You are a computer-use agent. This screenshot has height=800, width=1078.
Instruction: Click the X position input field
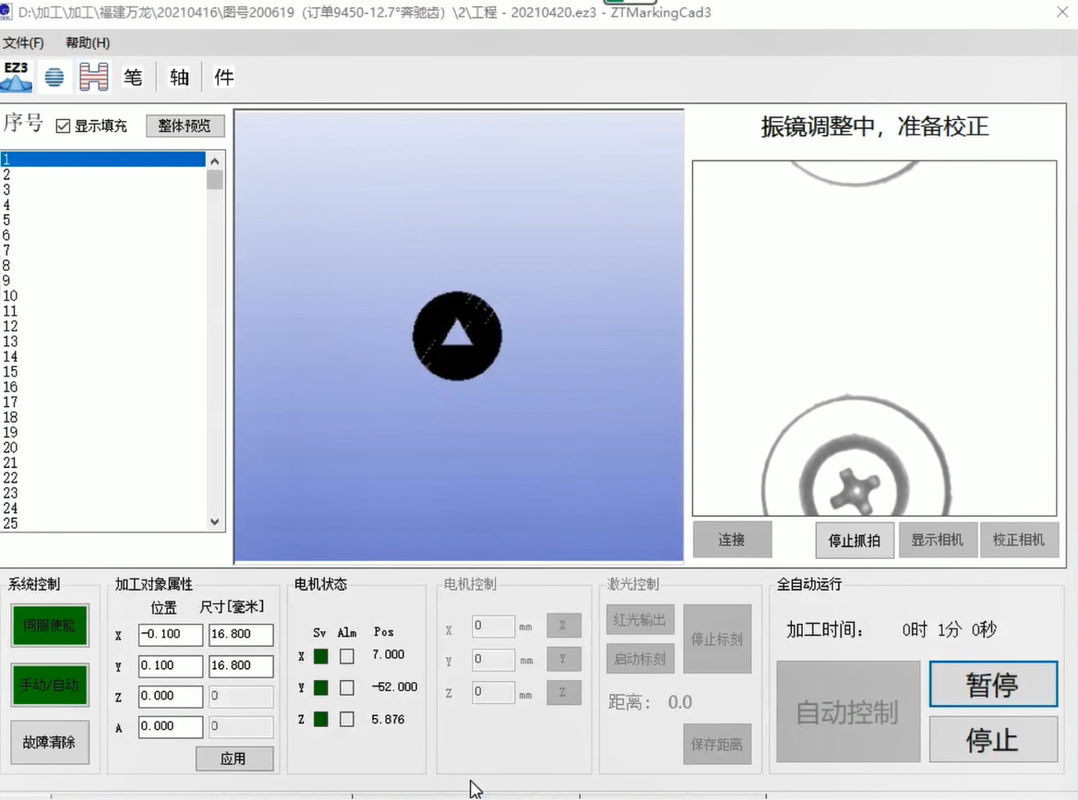[170, 635]
